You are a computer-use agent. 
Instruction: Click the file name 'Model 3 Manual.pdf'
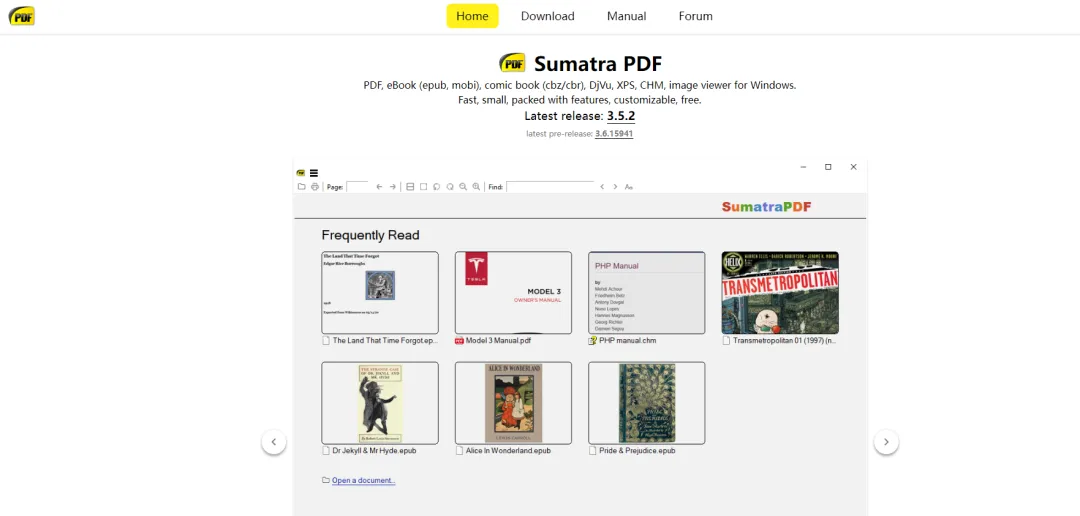499,340
